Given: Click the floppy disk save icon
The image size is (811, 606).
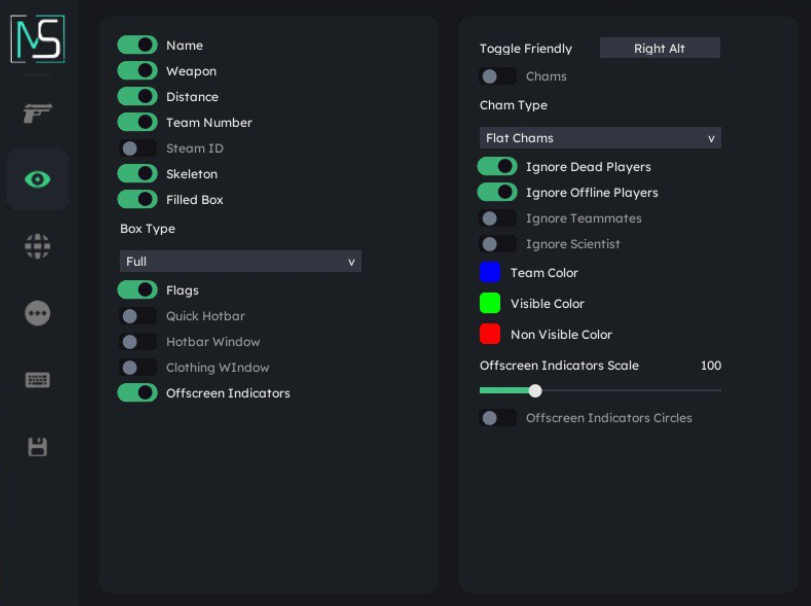Looking at the screenshot, I should tap(38, 447).
